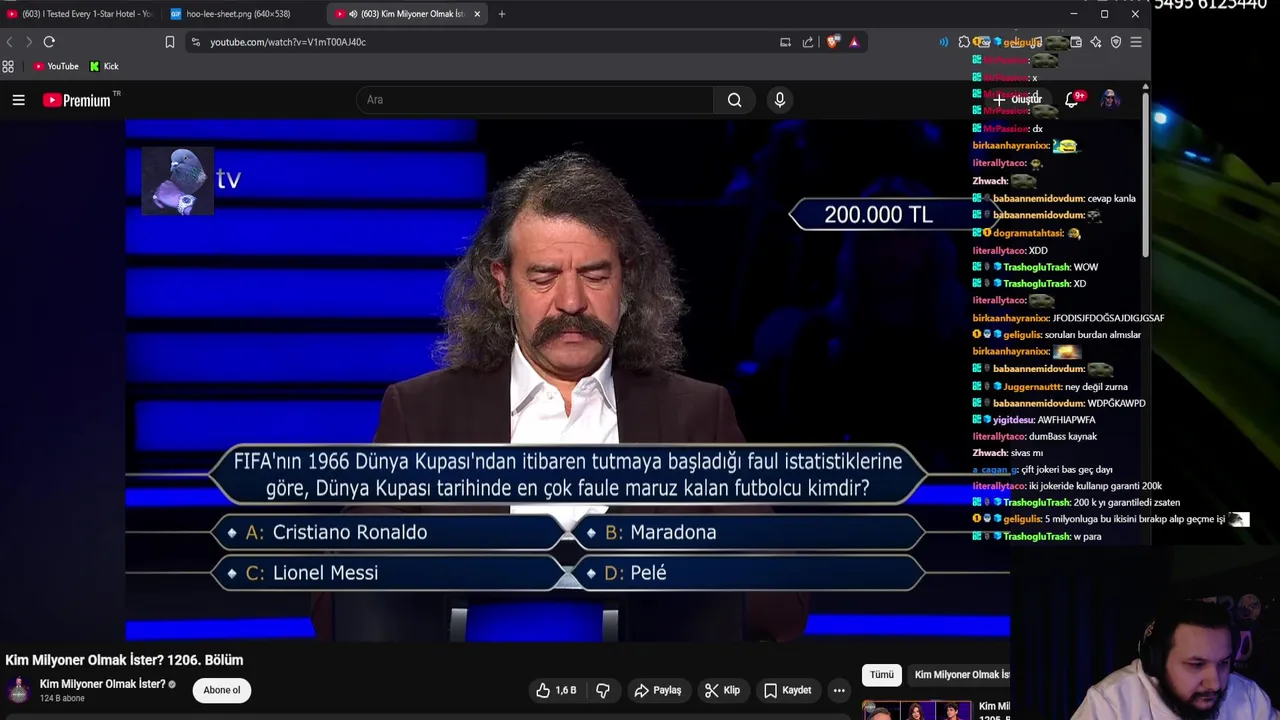Open a new browser tab
The height and width of the screenshot is (720, 1280).
[502, 14]
